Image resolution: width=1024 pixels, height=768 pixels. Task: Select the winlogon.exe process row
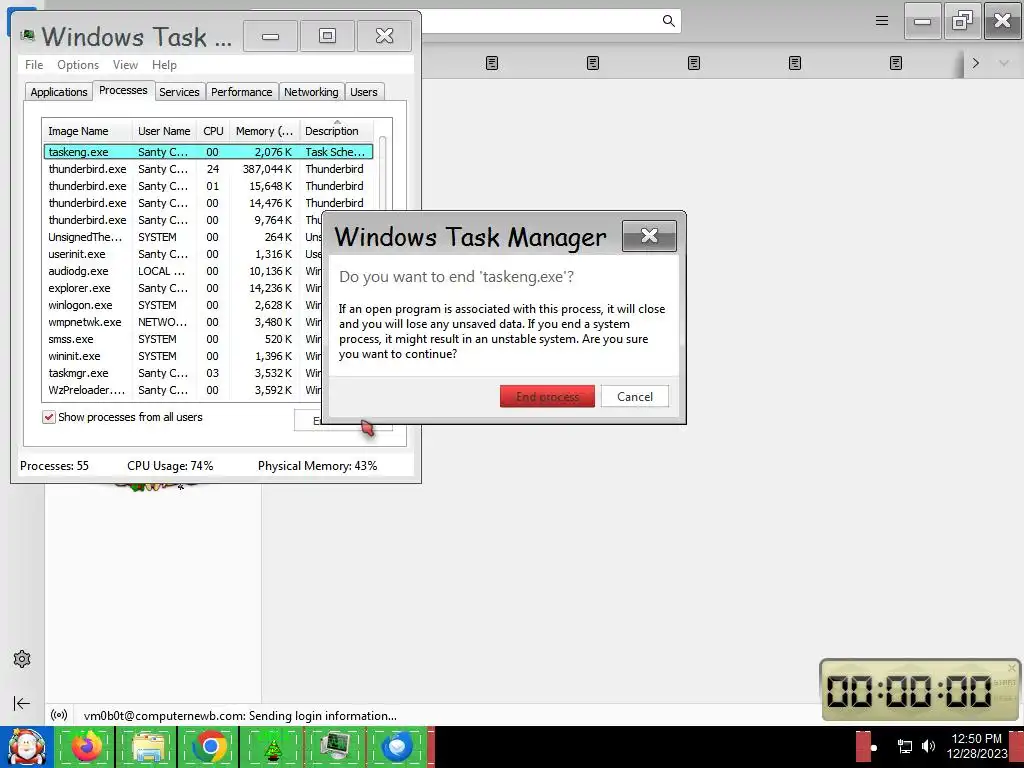pos(183,304)
